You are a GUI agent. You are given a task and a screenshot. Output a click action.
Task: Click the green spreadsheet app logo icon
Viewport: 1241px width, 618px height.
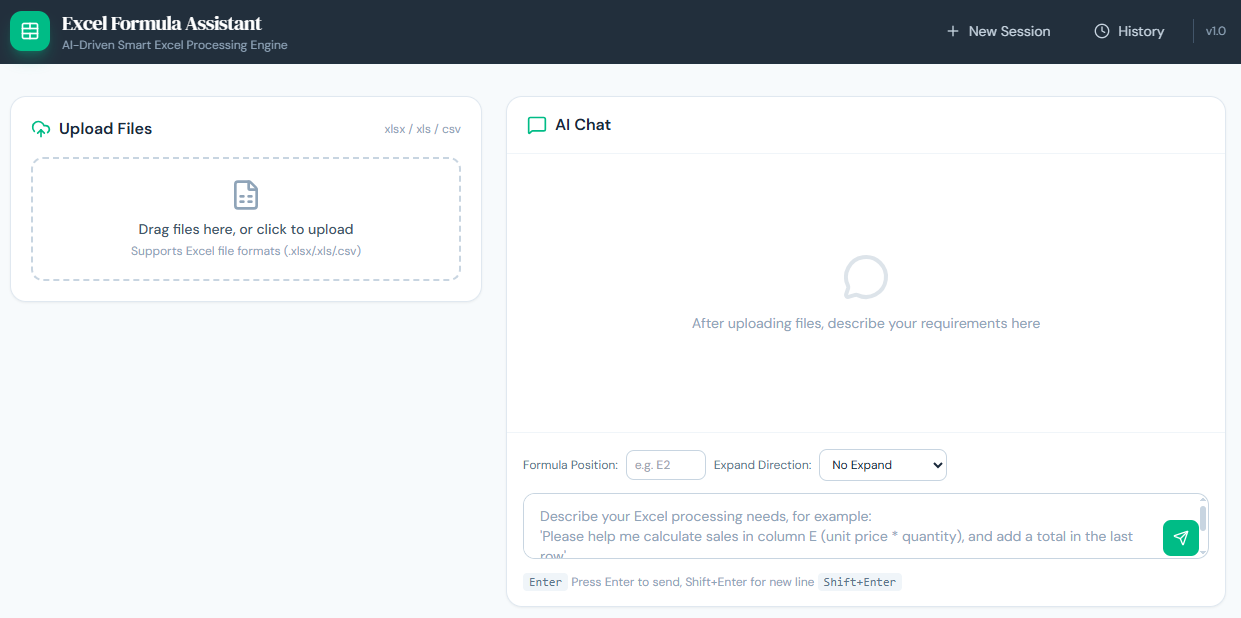pos(30,31)
